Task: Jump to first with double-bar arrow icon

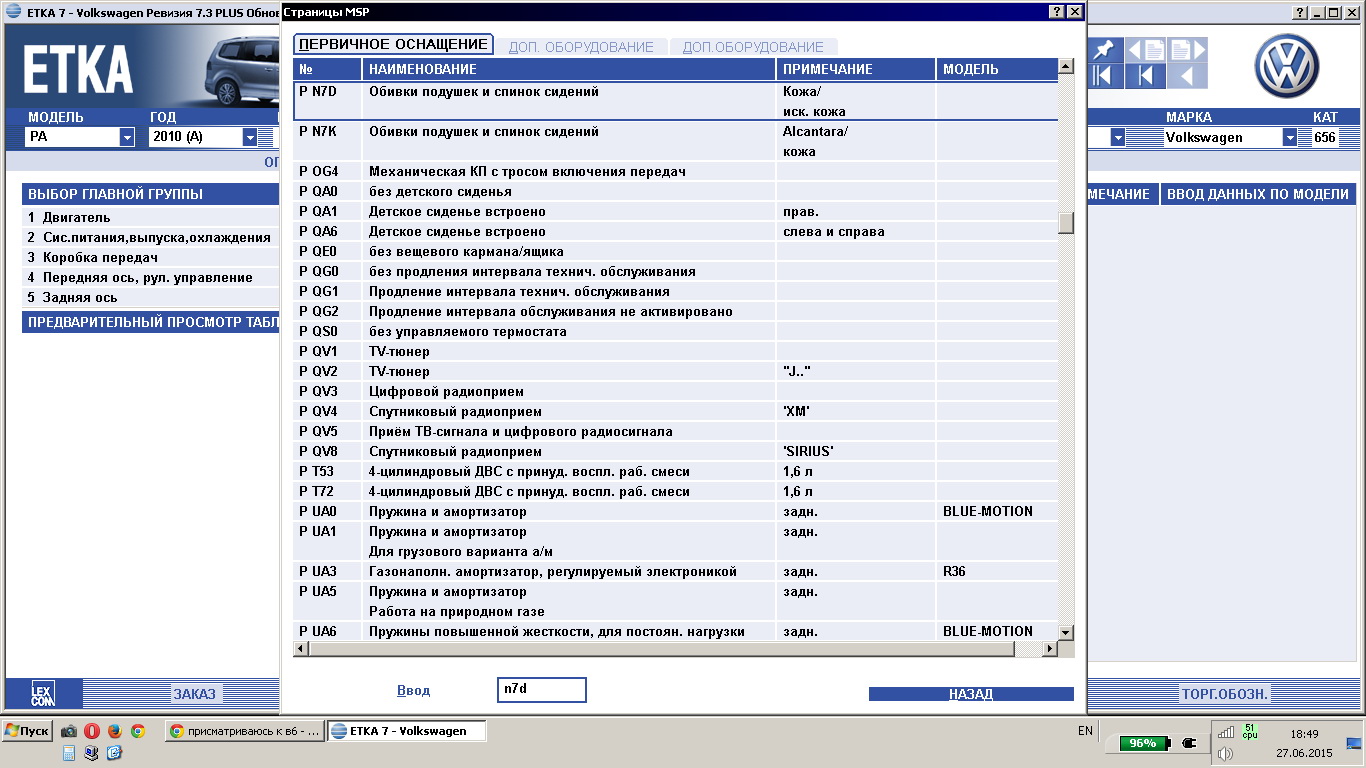Action: click(x=1103, y=76)
